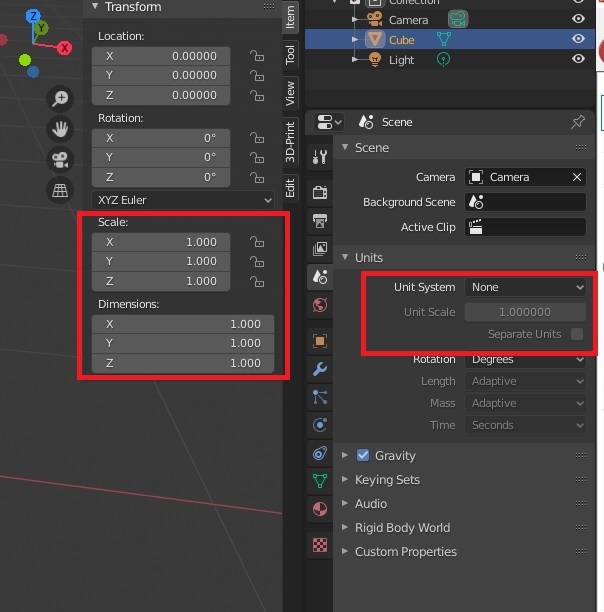Image resolution: width=604 pixels, height=612 pixels.
Task: Pin the Scene properties editor
Action: pyautogui.click(x=578, y=122)
